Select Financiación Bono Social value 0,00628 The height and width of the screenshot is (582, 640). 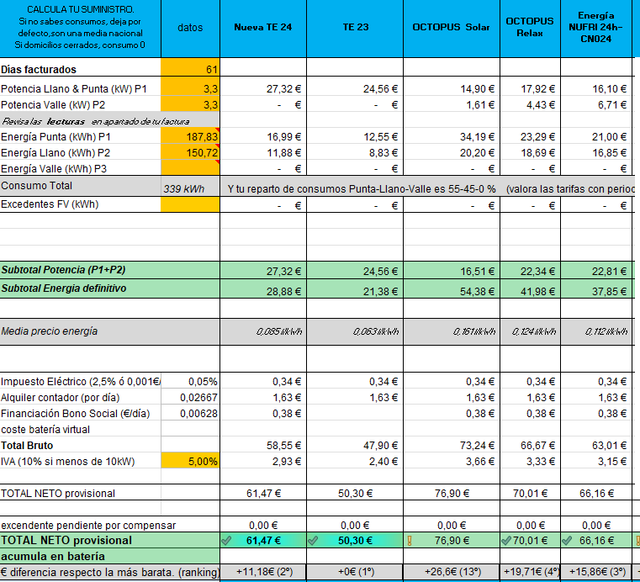(x=190, y=413)
